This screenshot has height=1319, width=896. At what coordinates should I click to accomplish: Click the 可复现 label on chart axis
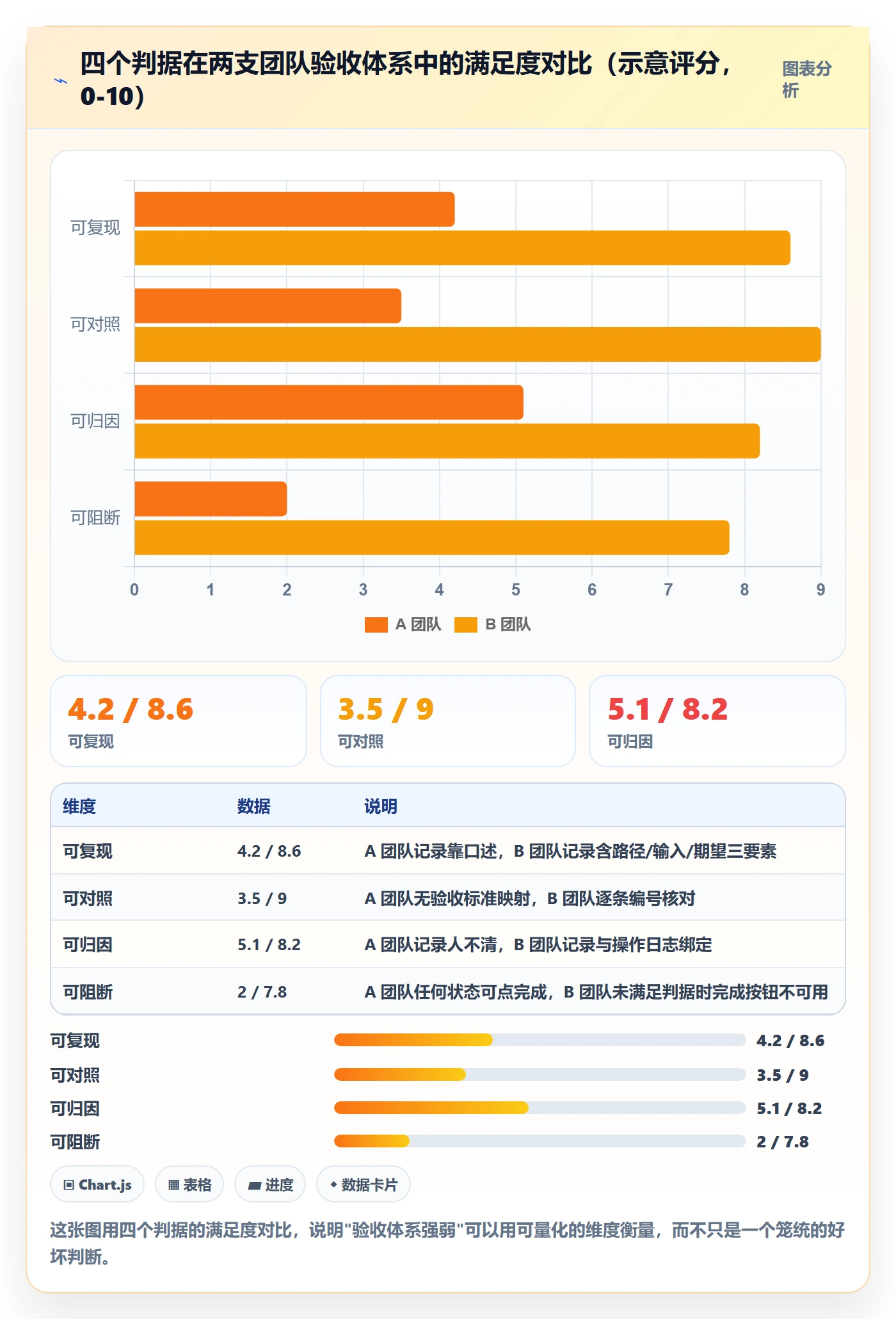pos(95,228)
